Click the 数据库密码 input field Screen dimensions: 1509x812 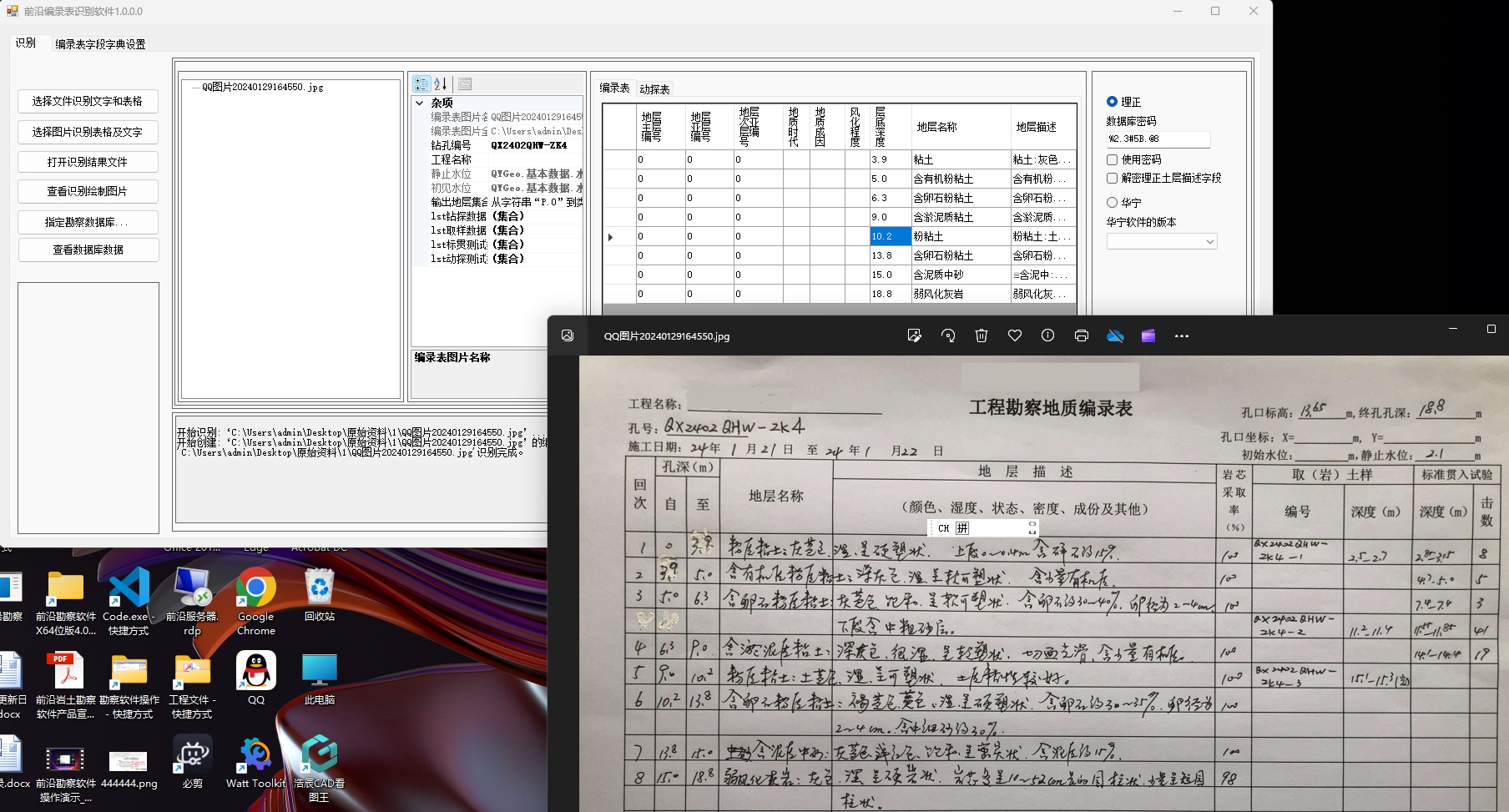pyautogui.click(x=1158, y=139)
